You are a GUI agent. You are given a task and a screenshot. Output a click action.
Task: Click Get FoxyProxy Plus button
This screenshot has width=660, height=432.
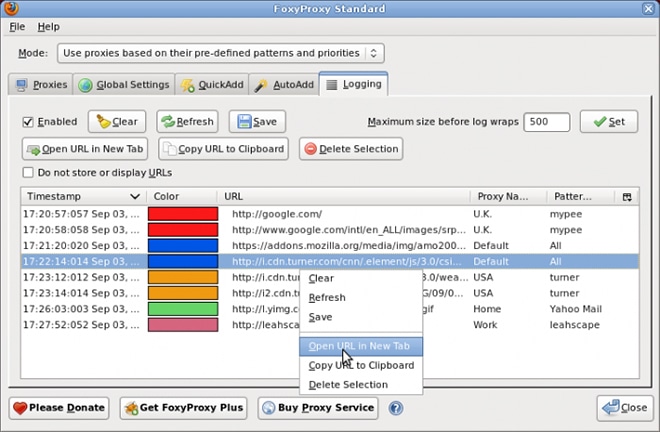tap(184, 408)
